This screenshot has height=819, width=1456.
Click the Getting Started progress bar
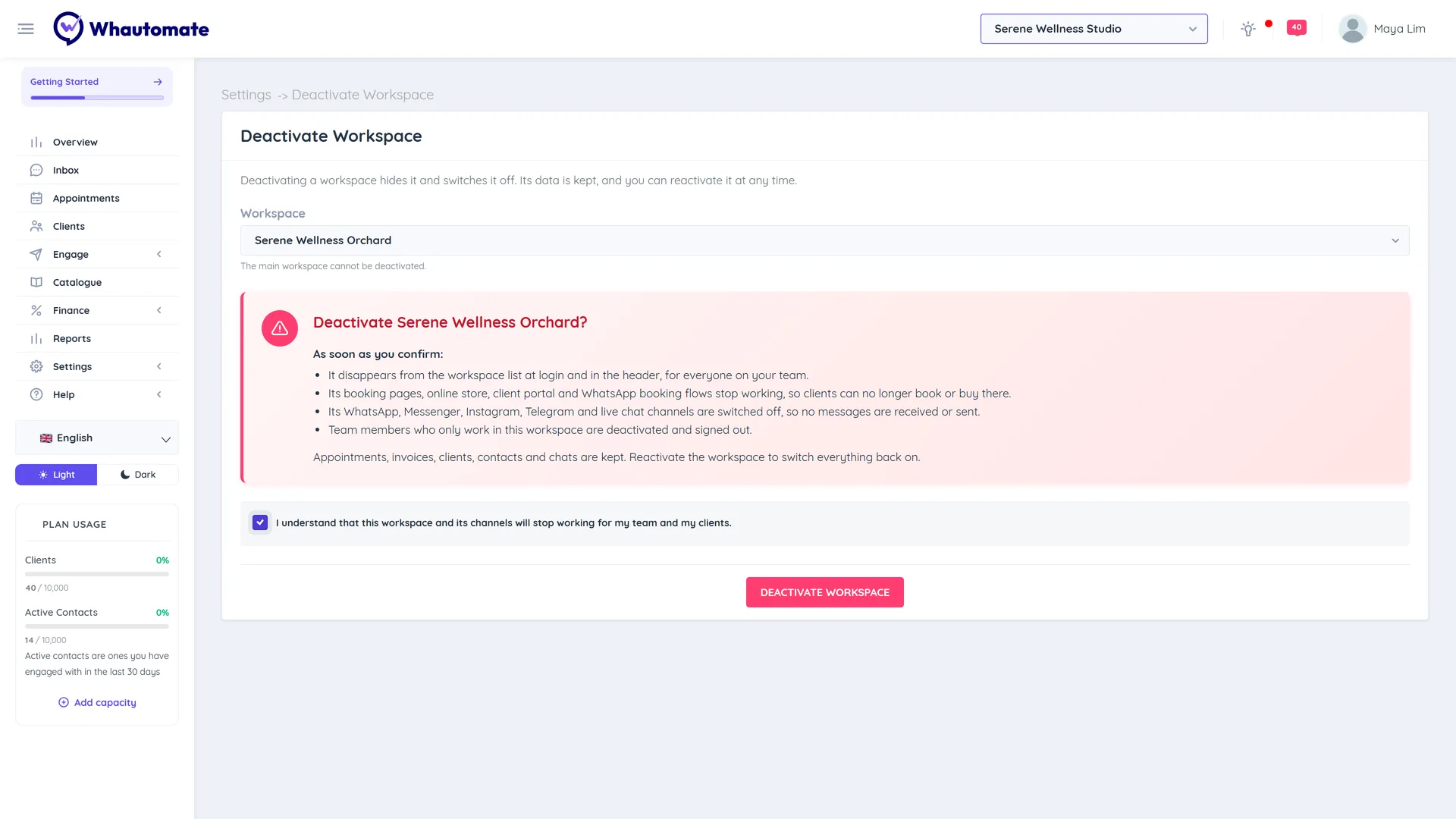click(x=97, y=98)
